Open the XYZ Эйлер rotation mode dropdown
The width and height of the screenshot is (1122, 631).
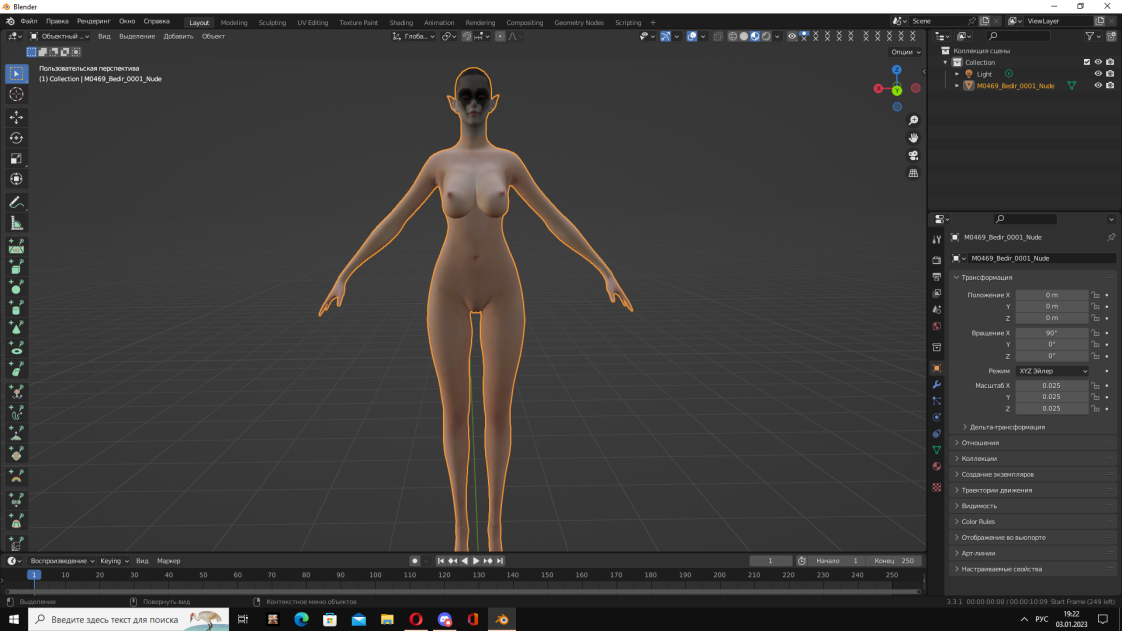tap(1052, 371)
